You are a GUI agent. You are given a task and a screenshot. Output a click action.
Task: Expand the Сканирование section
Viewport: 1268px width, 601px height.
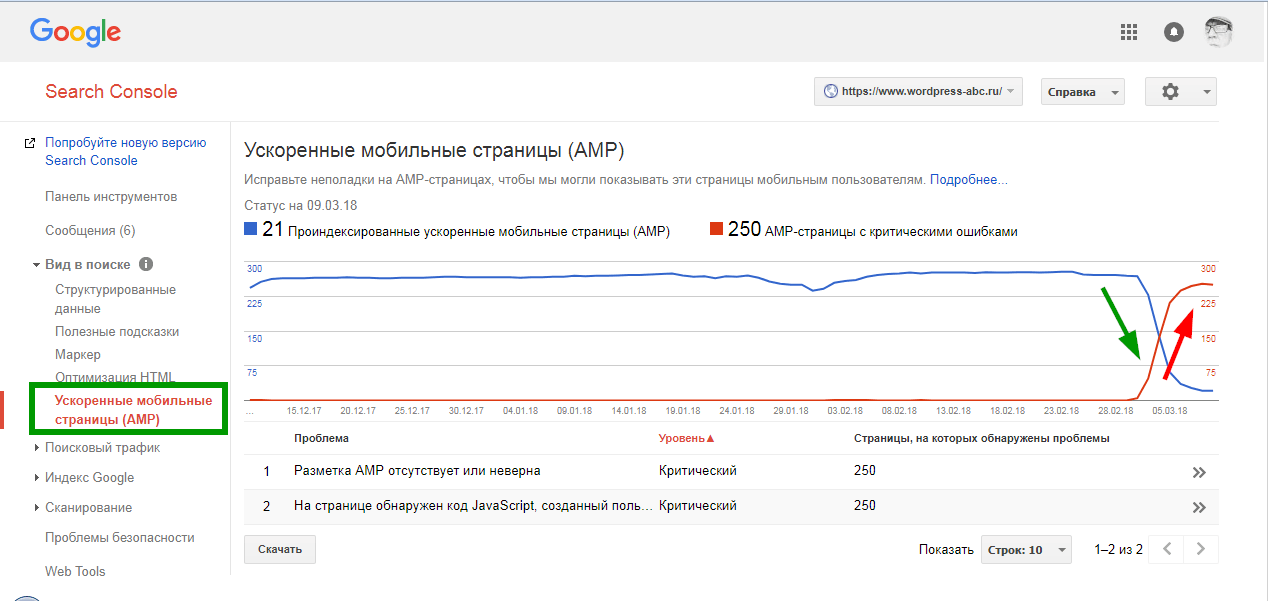coord(37,508)
